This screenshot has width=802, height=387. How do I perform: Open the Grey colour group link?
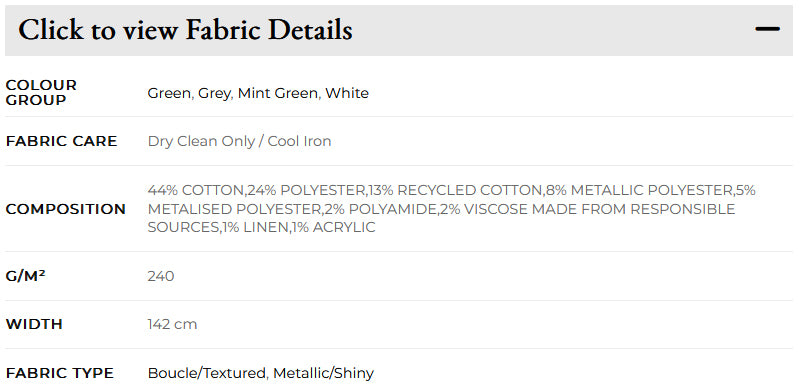click(x=214, y=94)
